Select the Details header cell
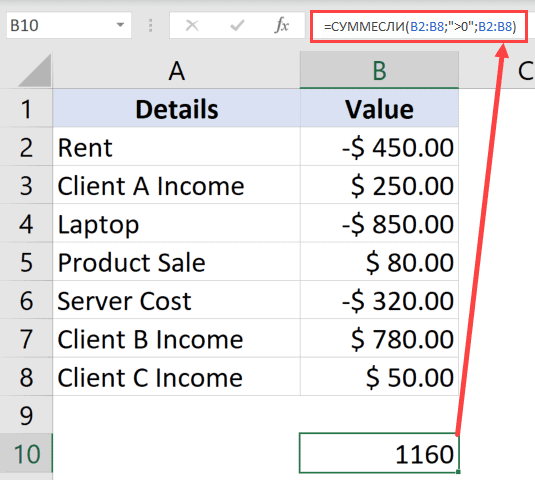 click(x=176, y=108)
